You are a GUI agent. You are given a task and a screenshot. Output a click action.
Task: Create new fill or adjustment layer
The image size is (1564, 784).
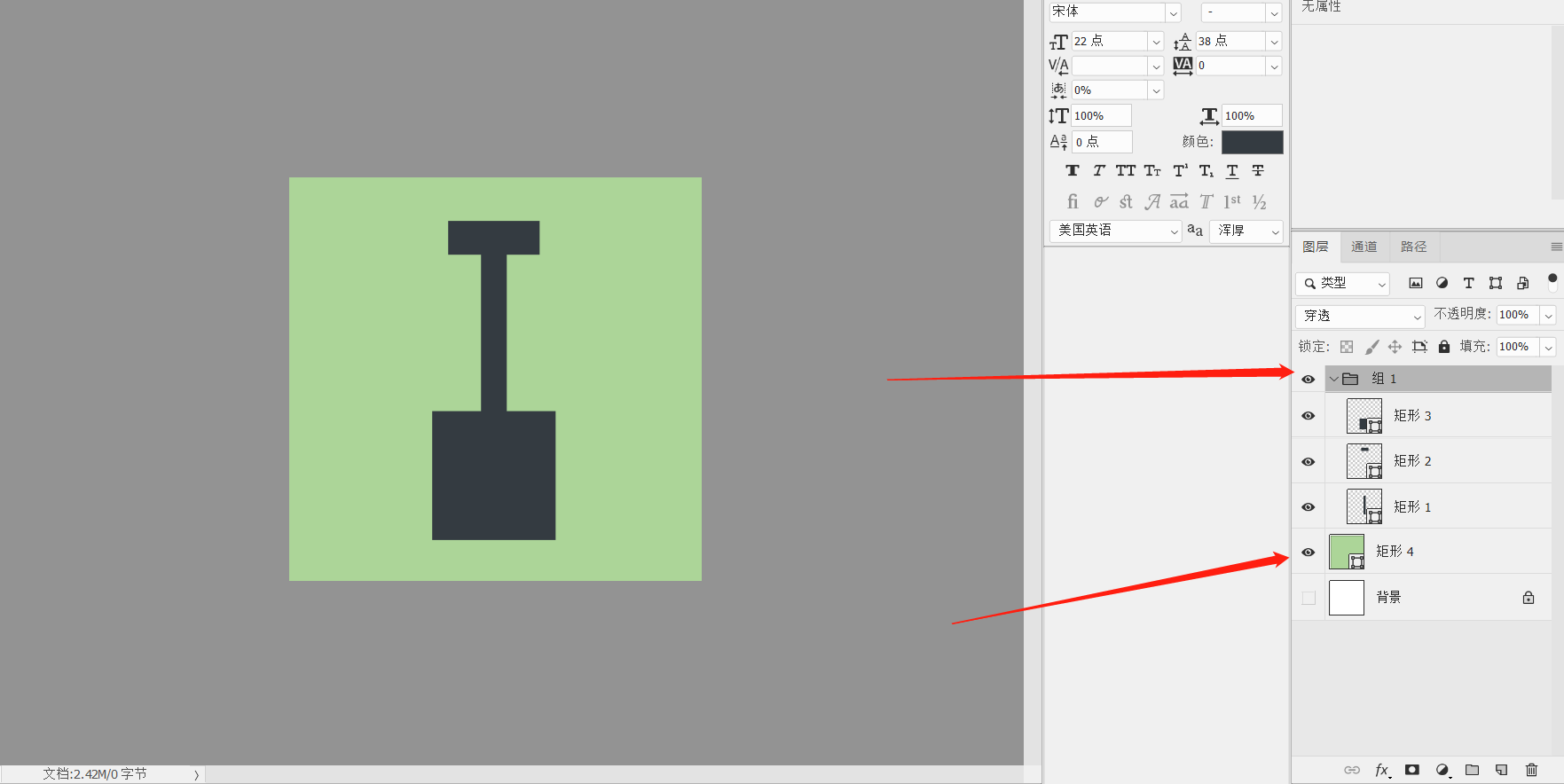tap(1442, 770)
